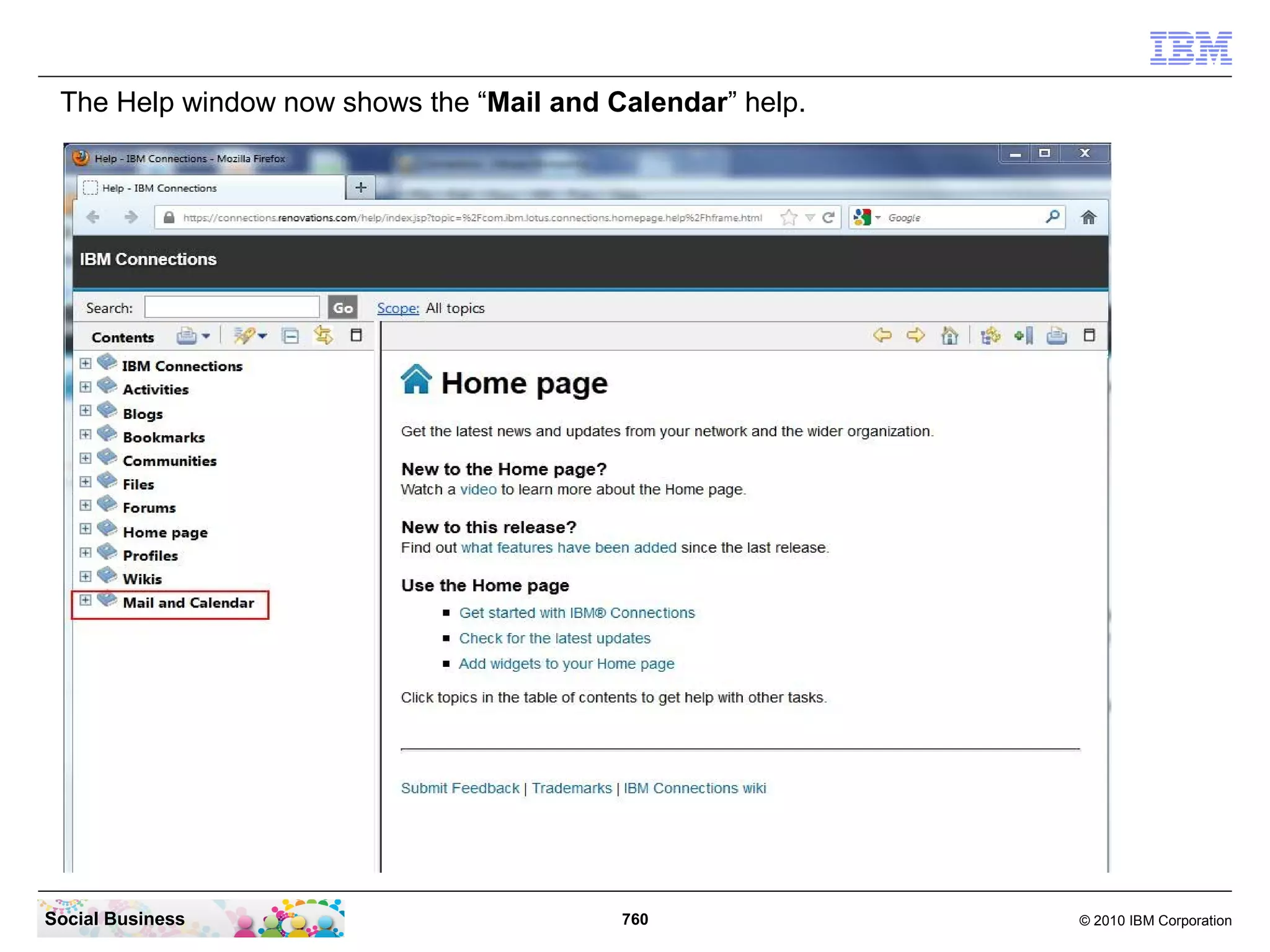Viewport: 1270px width, 952px height.
Task: Expand the Mail and Calendar tree node
Action: [x=86, y=600]
